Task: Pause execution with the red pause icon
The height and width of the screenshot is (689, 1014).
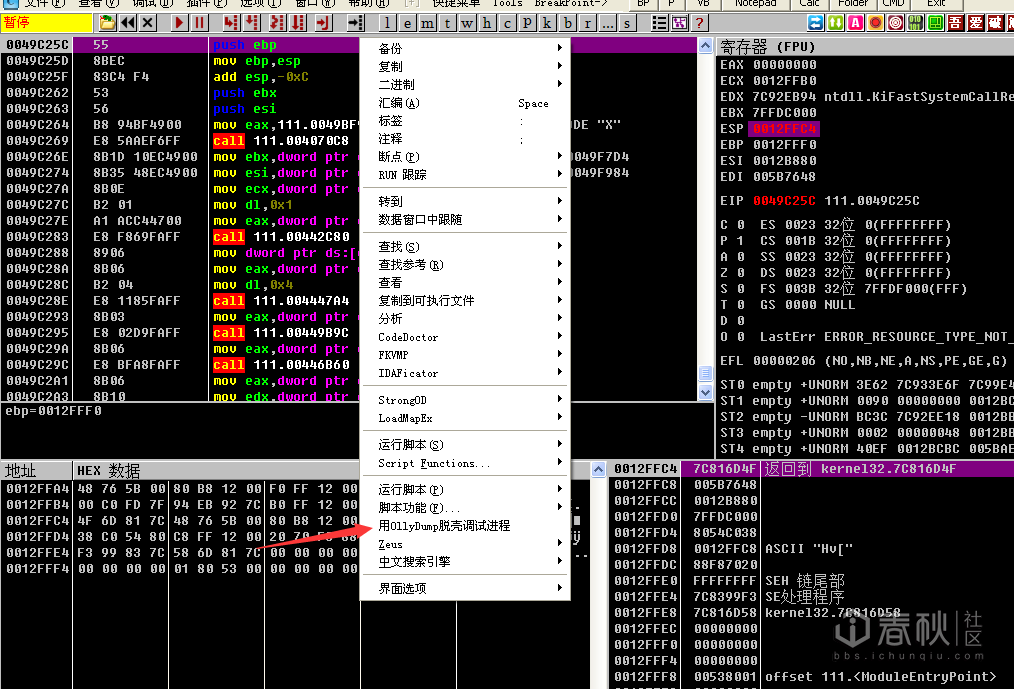Action: pyautogui.click(x=199, y=23)
